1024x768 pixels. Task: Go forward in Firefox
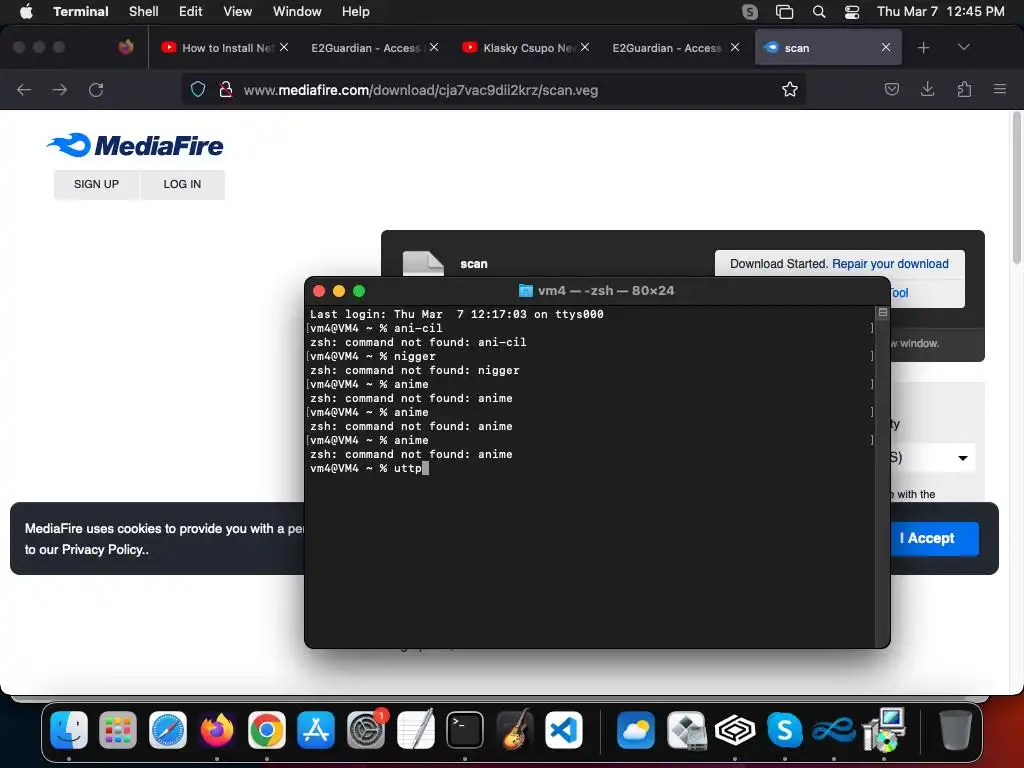pyautogui.click(x=59, y=89)
